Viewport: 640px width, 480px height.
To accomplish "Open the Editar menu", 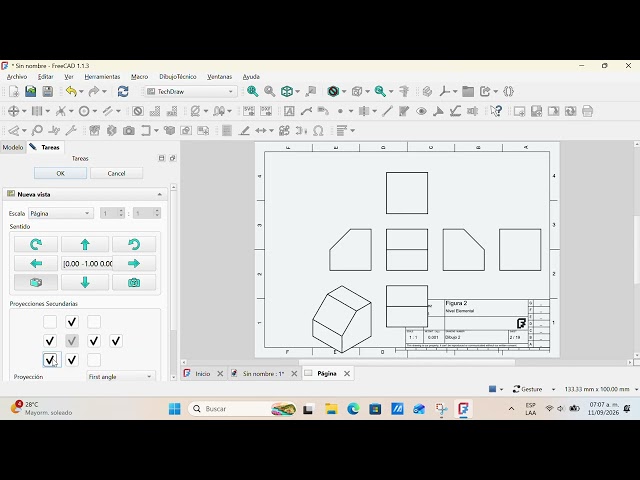I will 45,76.
